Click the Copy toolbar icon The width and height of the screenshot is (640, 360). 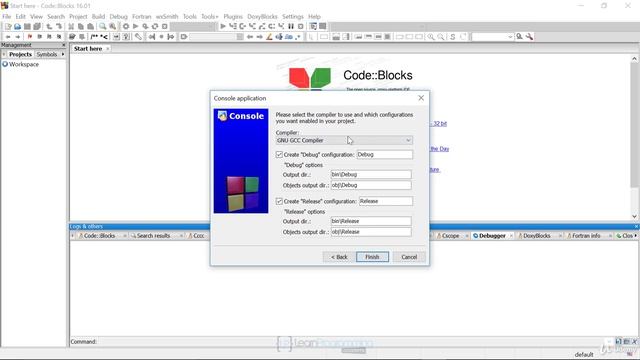pos(81,27)
